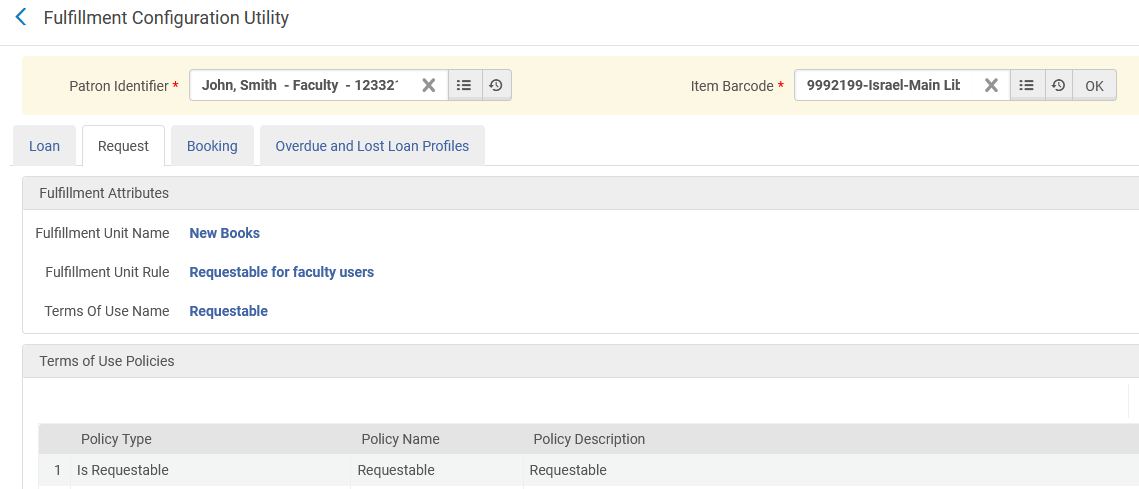
Task: Switch to the Loan tab
Action: coord(44,146)
